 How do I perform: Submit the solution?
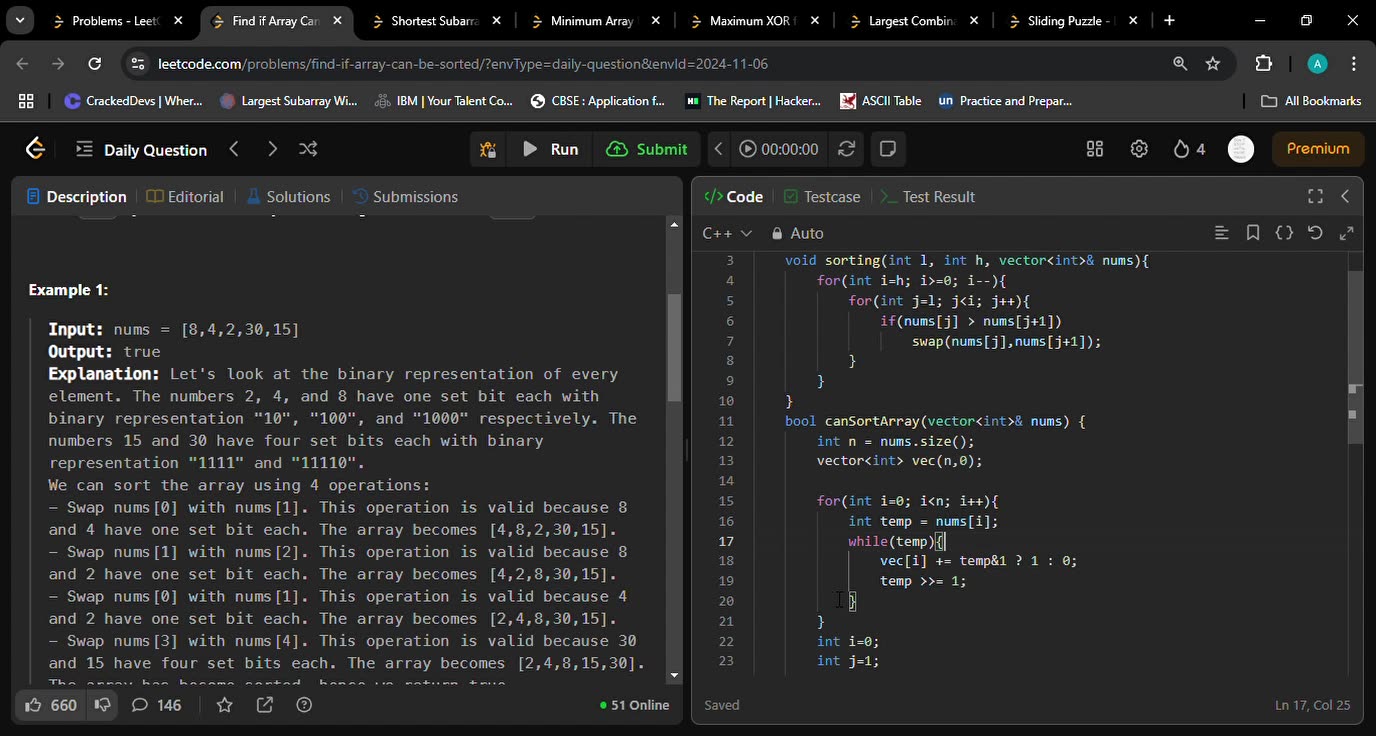(647, 149)
